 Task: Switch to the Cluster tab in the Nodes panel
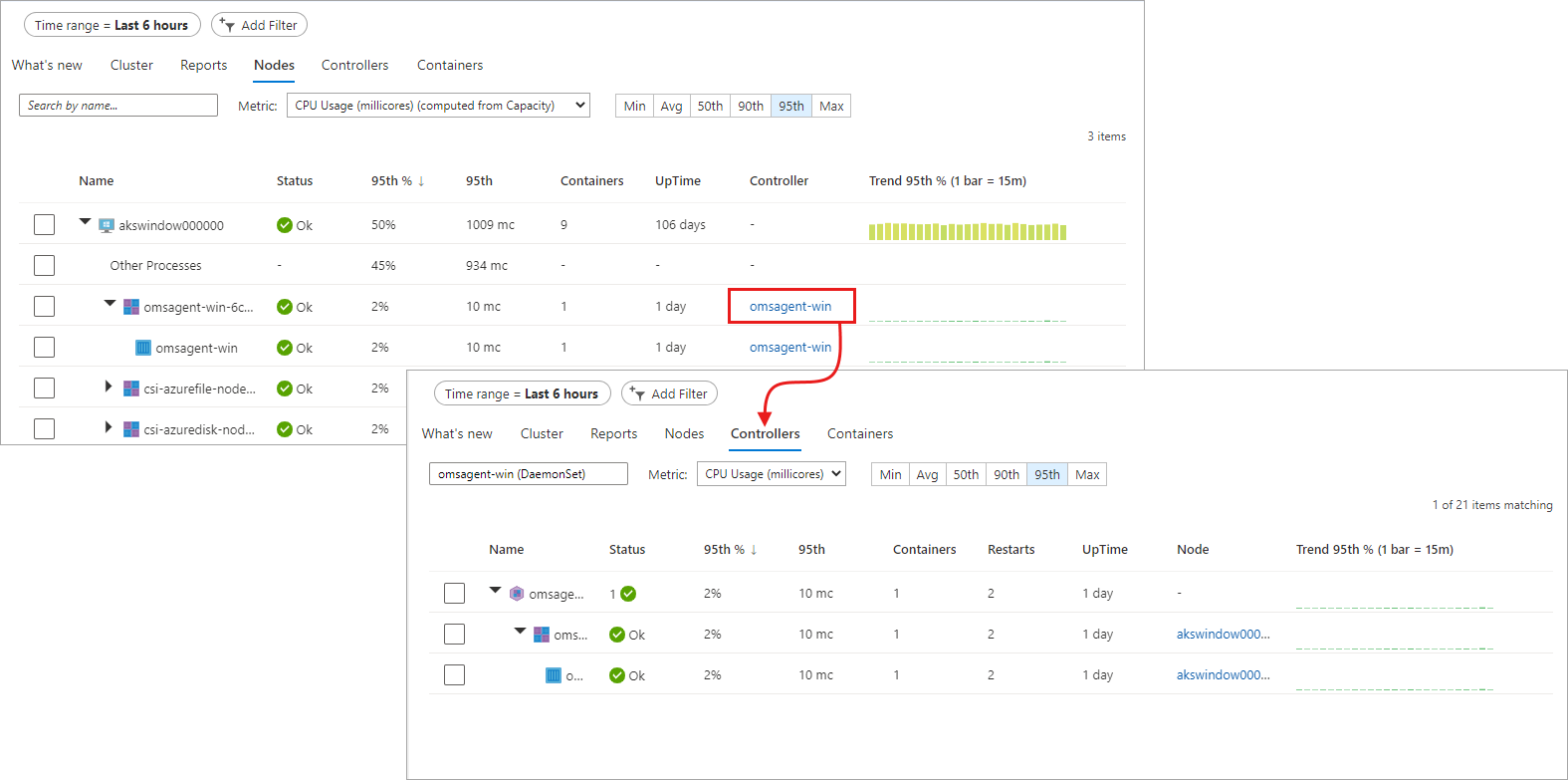coord(131,66)
